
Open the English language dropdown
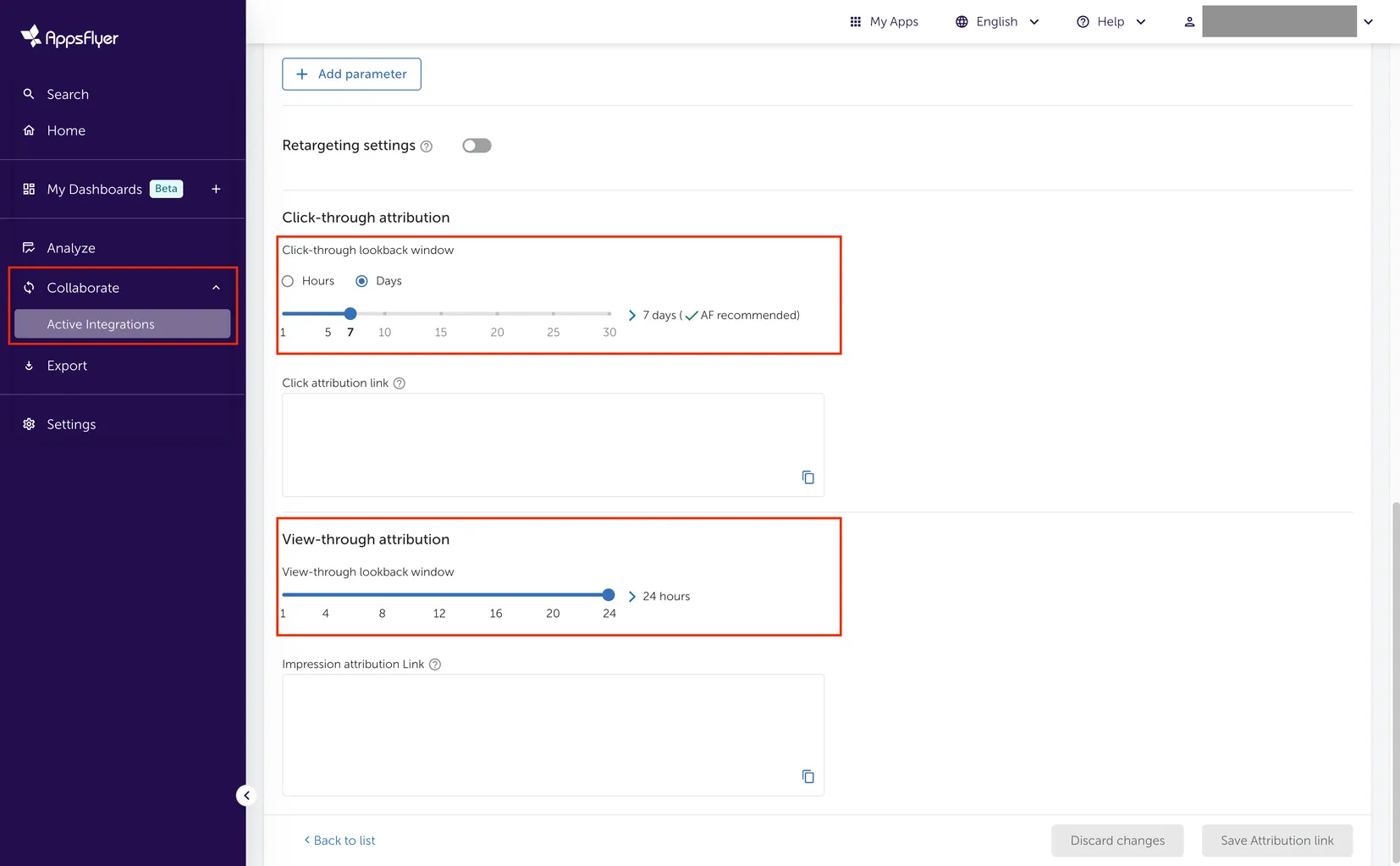click(x=996, y=21)
